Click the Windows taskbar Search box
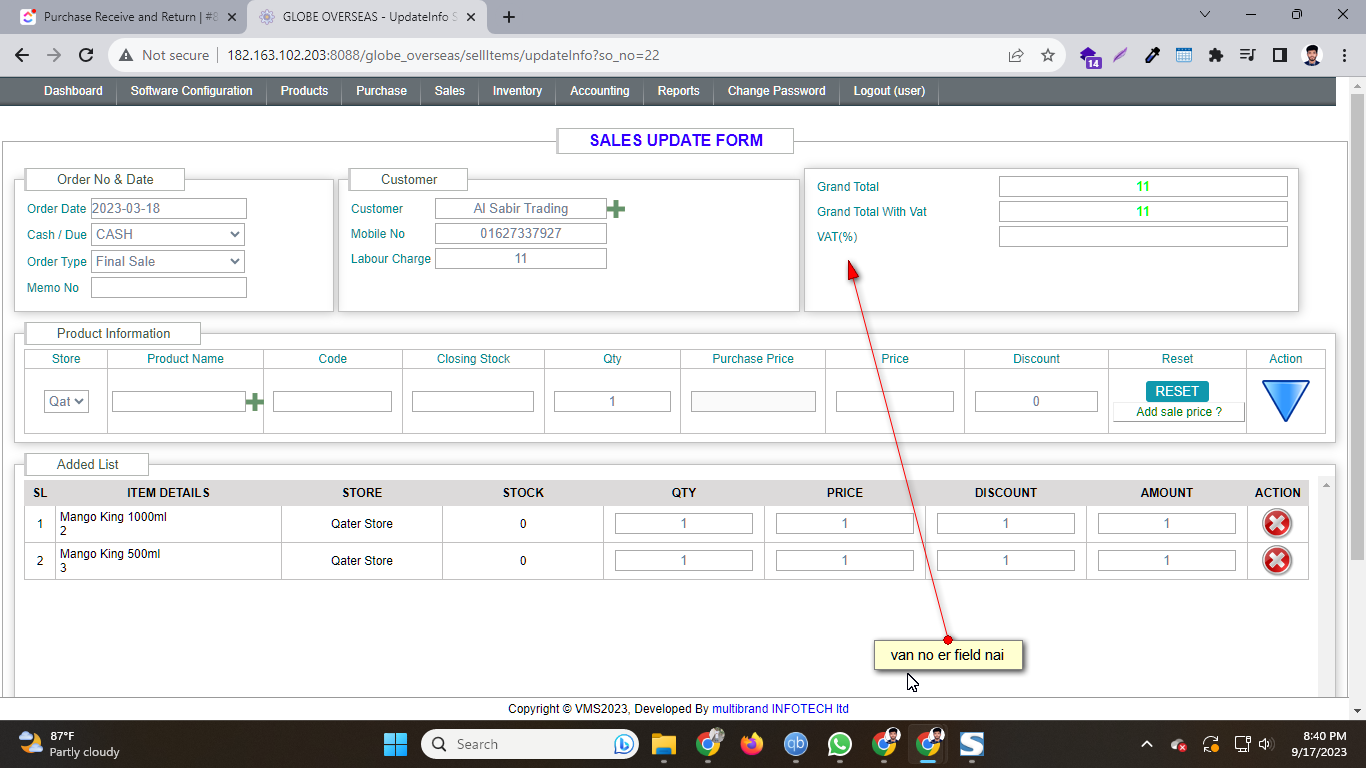 531,744
